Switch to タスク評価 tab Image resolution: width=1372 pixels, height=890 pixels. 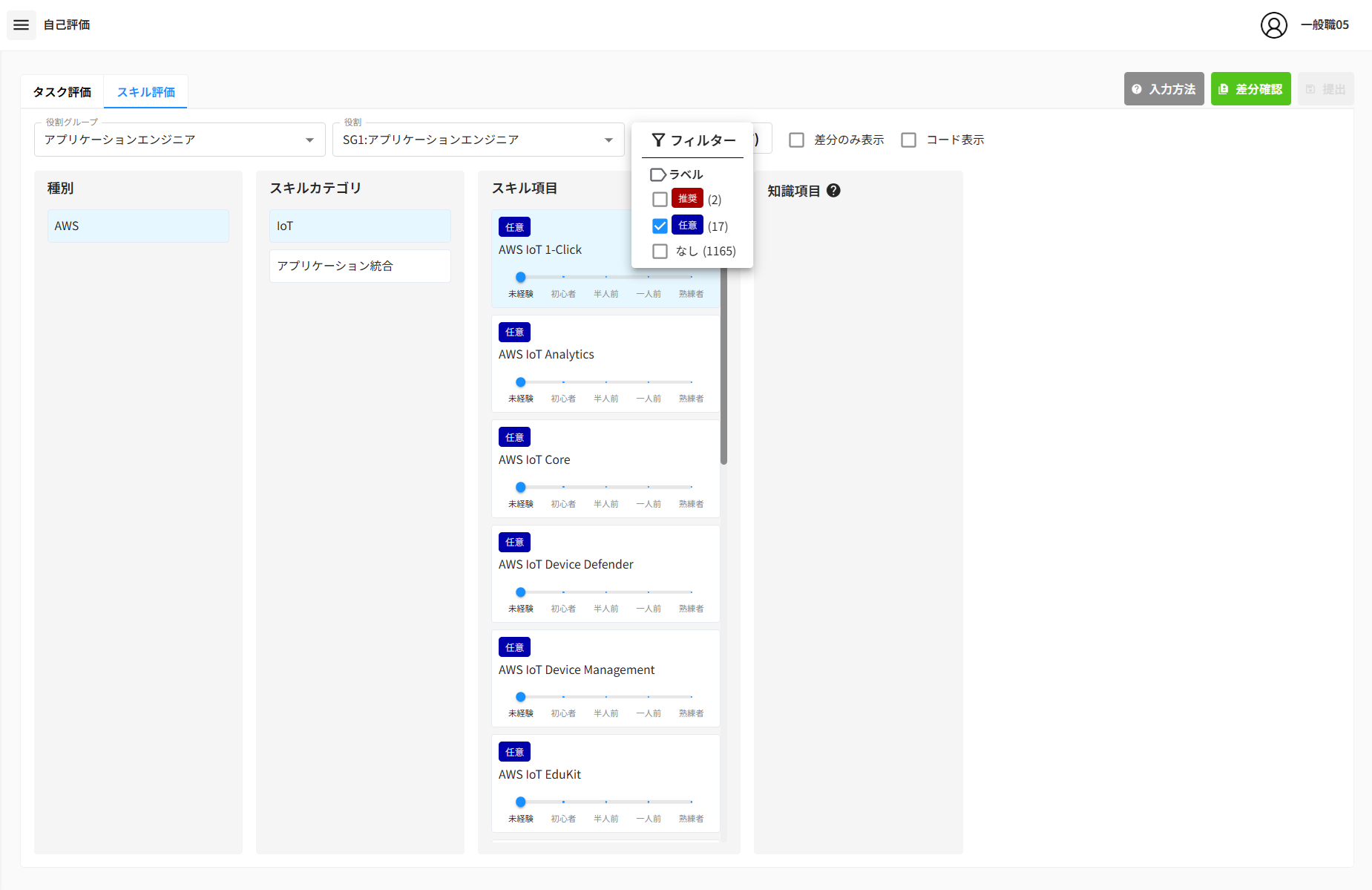(x=62, y=92)
